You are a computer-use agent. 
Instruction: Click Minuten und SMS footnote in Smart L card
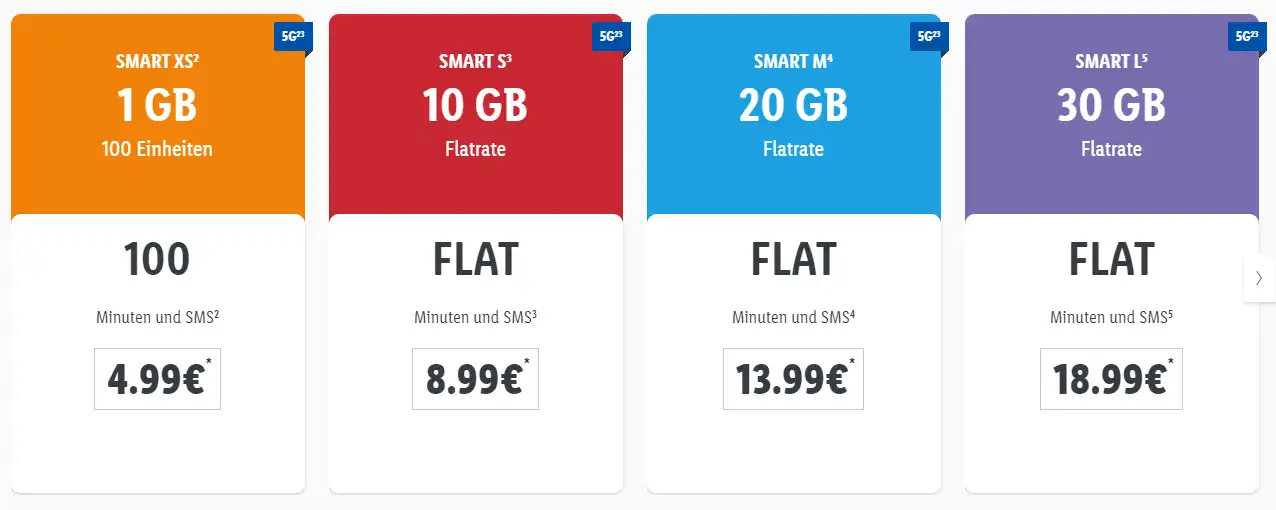(1111, 318)
